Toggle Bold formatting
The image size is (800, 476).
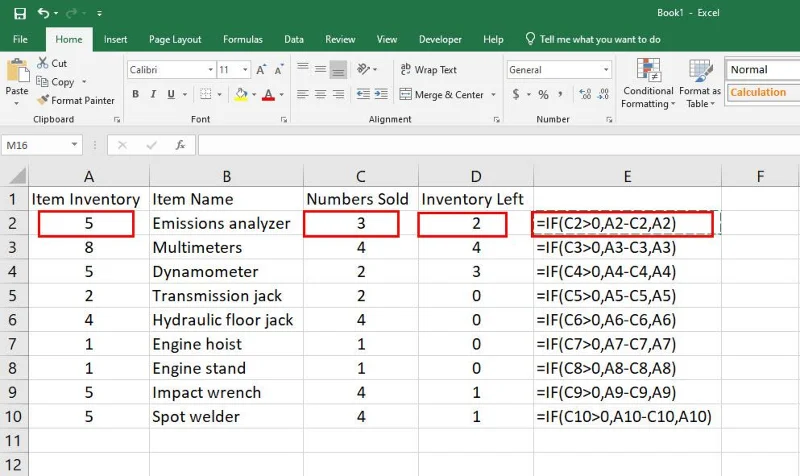135,94
